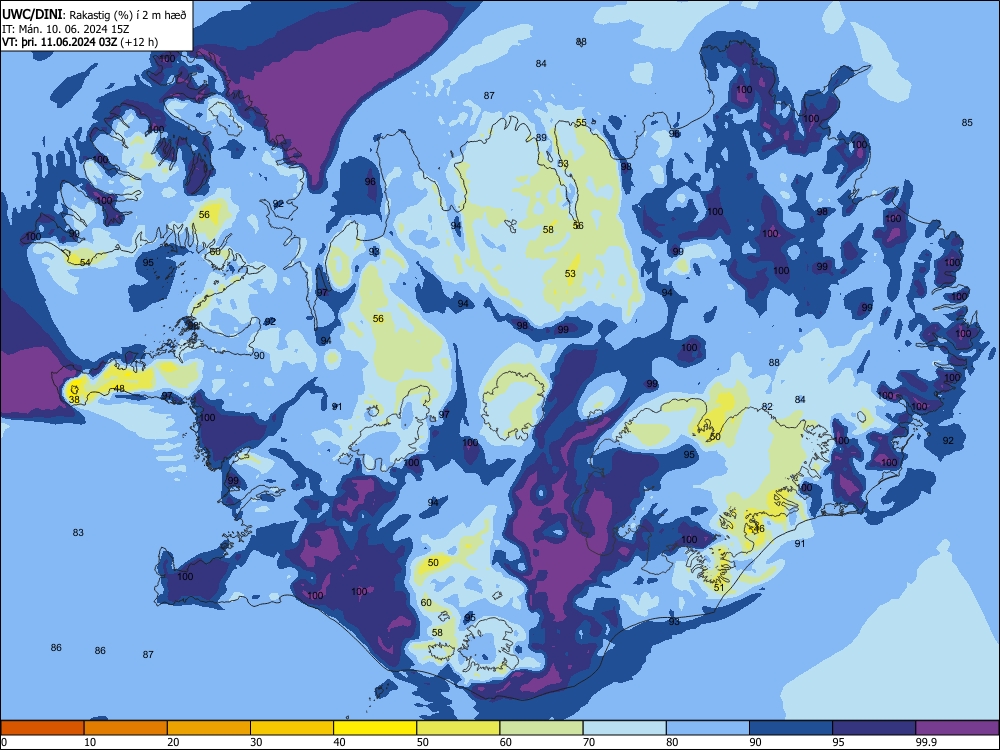Viewport: 1000px width, 750px height.
Task: Click the map humidity value '85'
Action: [967, 122]
